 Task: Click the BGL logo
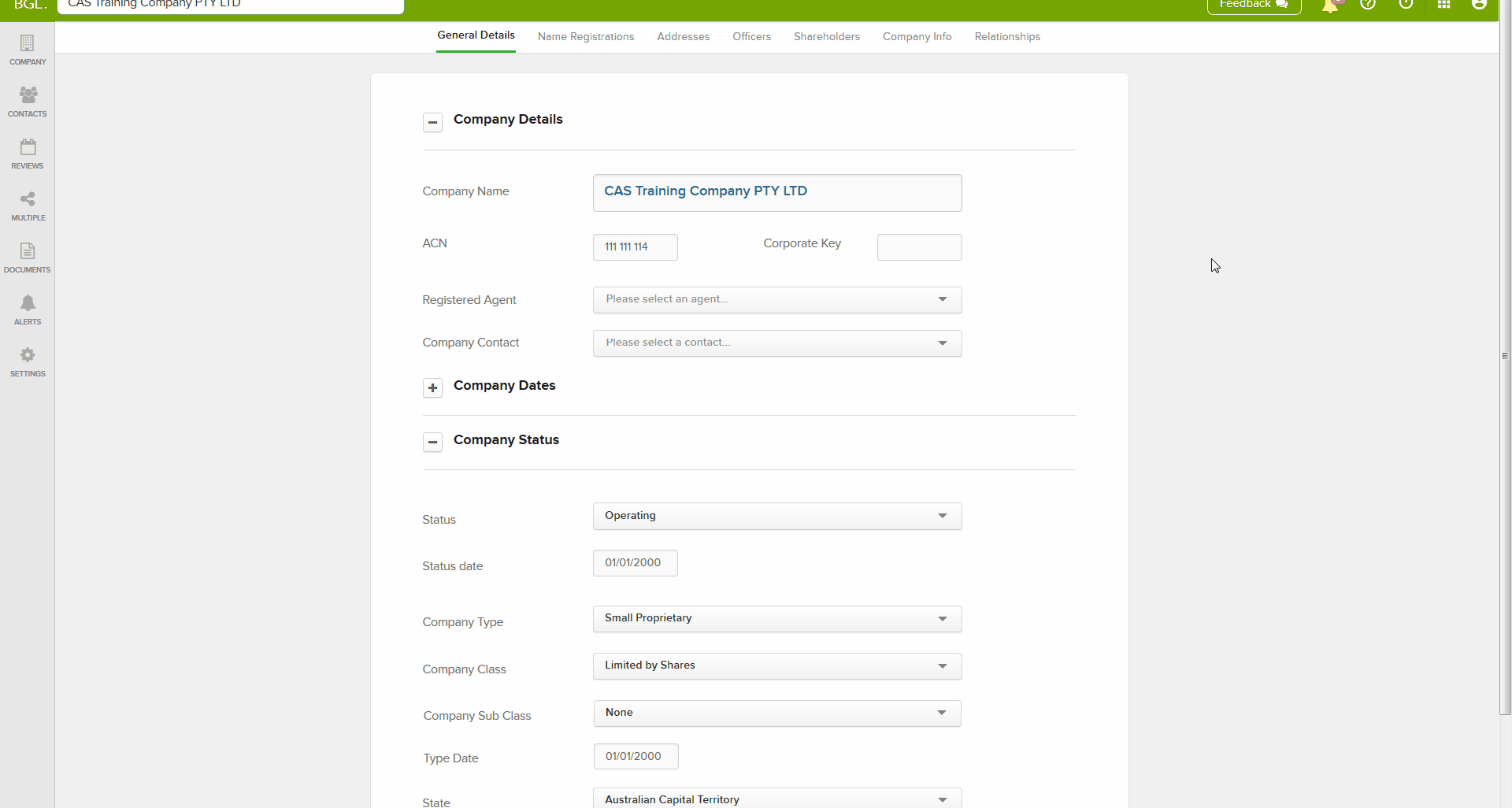pos(30,5)
